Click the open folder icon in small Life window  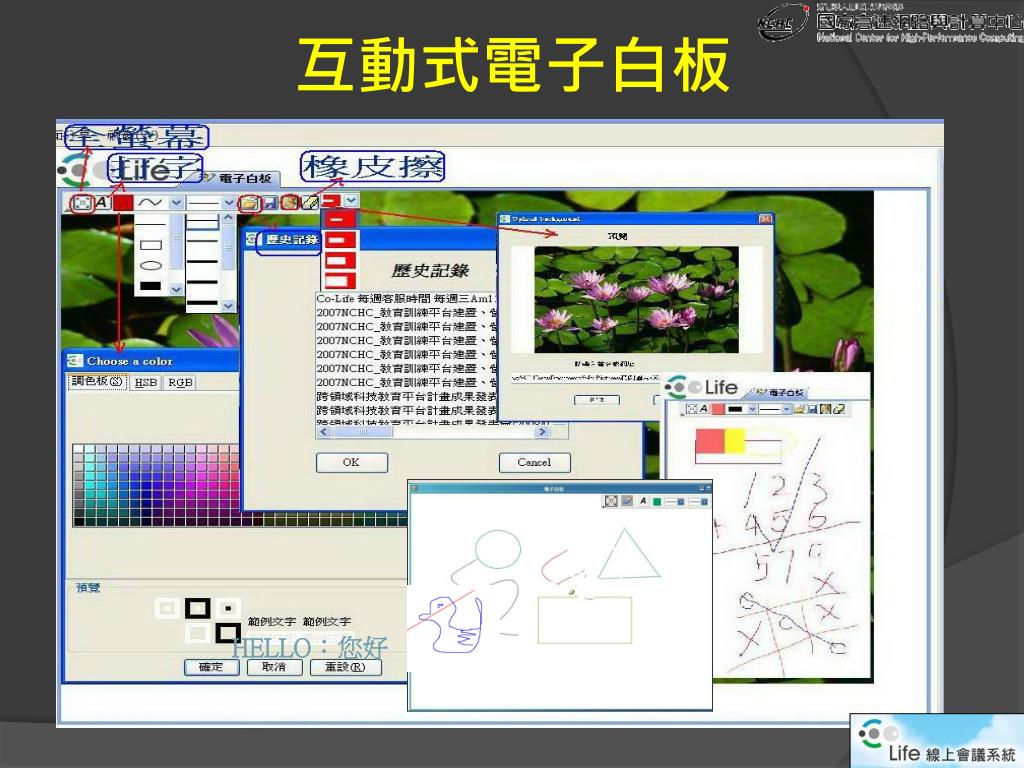tap(799, 409)
